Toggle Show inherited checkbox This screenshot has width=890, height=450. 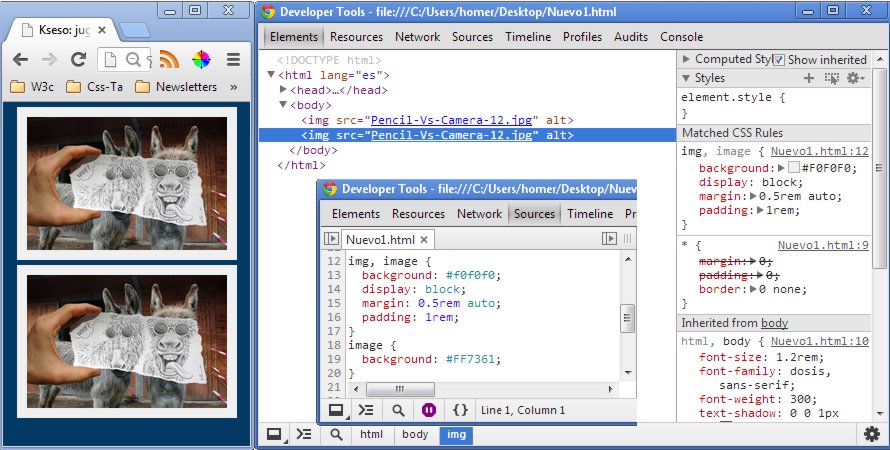tap(779, 60)
